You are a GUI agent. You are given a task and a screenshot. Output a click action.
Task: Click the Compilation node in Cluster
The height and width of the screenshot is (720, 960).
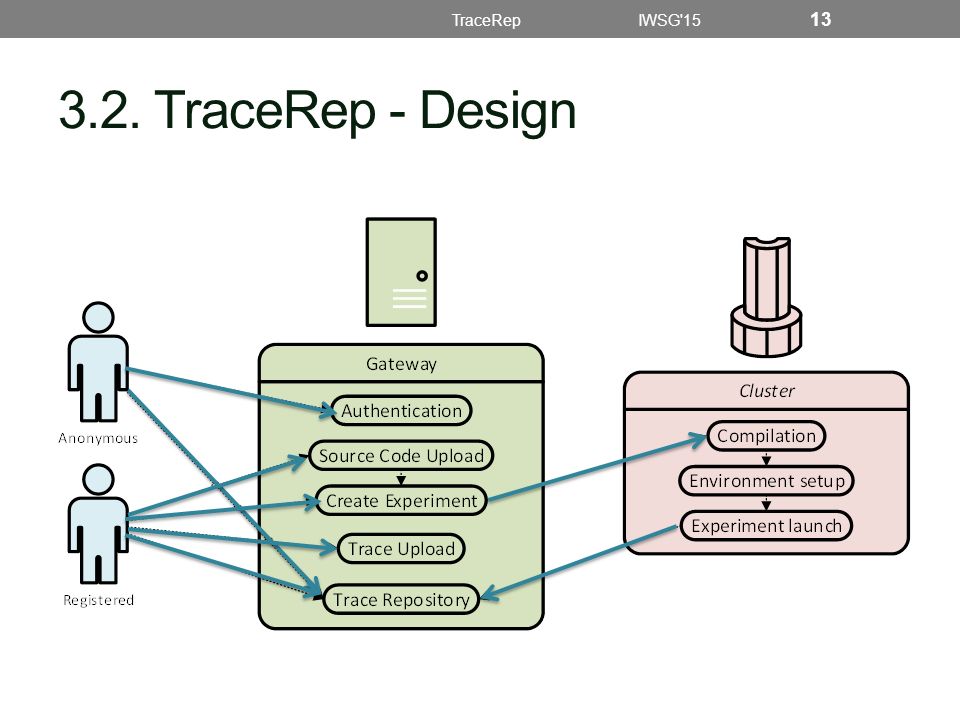[x=767, y=436]
